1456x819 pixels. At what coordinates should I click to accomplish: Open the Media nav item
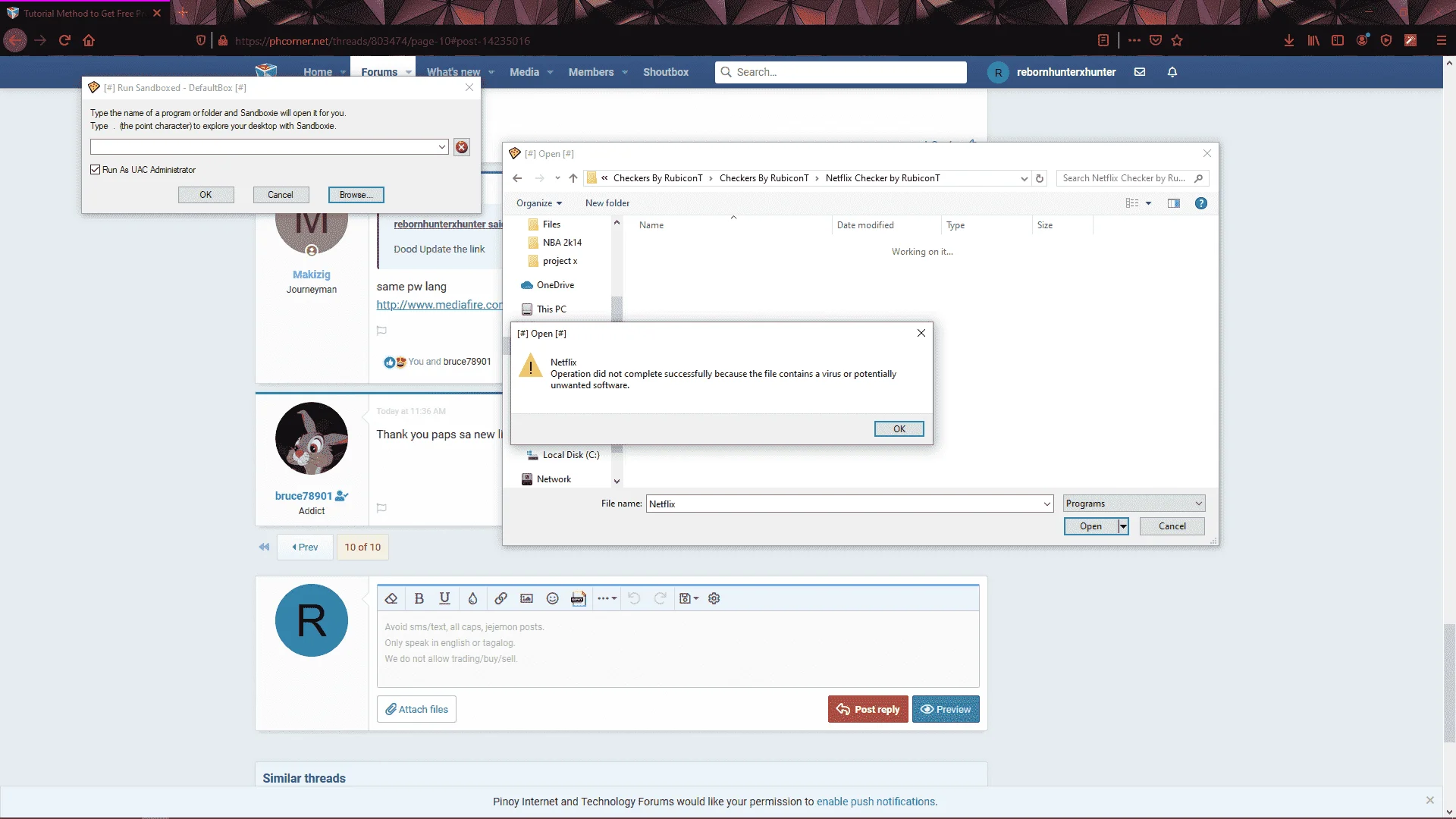524,72
